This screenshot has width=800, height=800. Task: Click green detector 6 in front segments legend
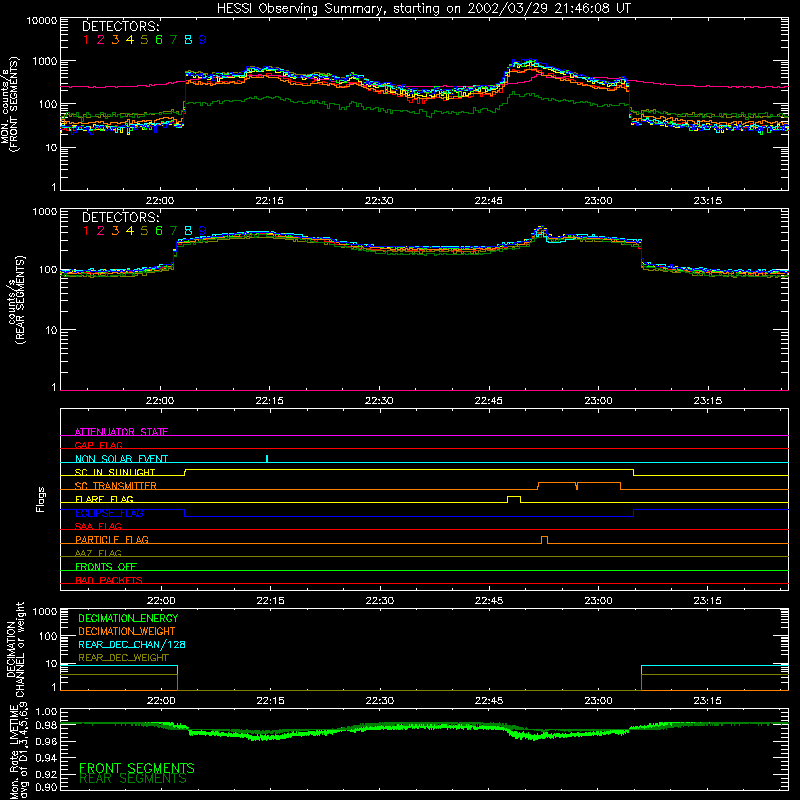pyautogui.click(x=159, y=40)
